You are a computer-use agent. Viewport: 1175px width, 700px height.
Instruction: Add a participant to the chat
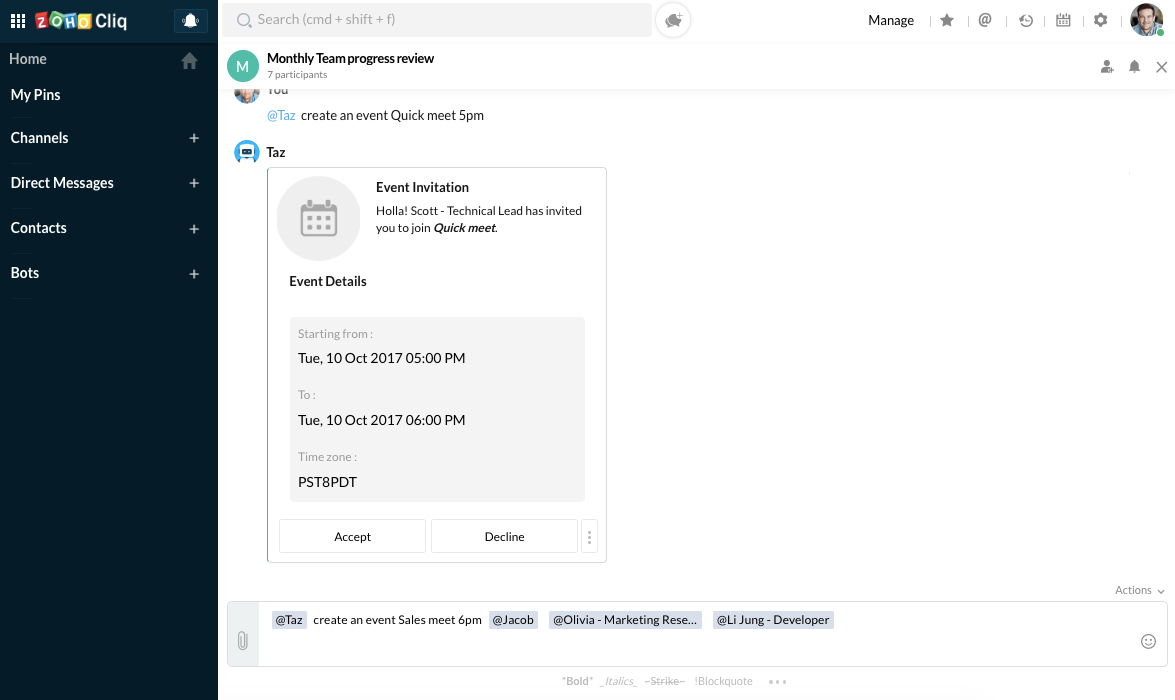pyautogui.click(x=1107, y=67)
